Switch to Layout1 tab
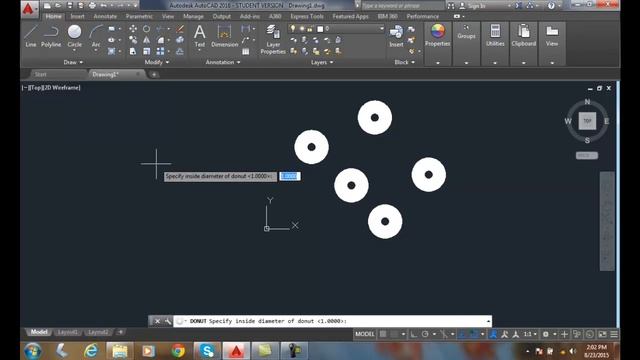The image size is (640, 360). click(x=67, y=332)
